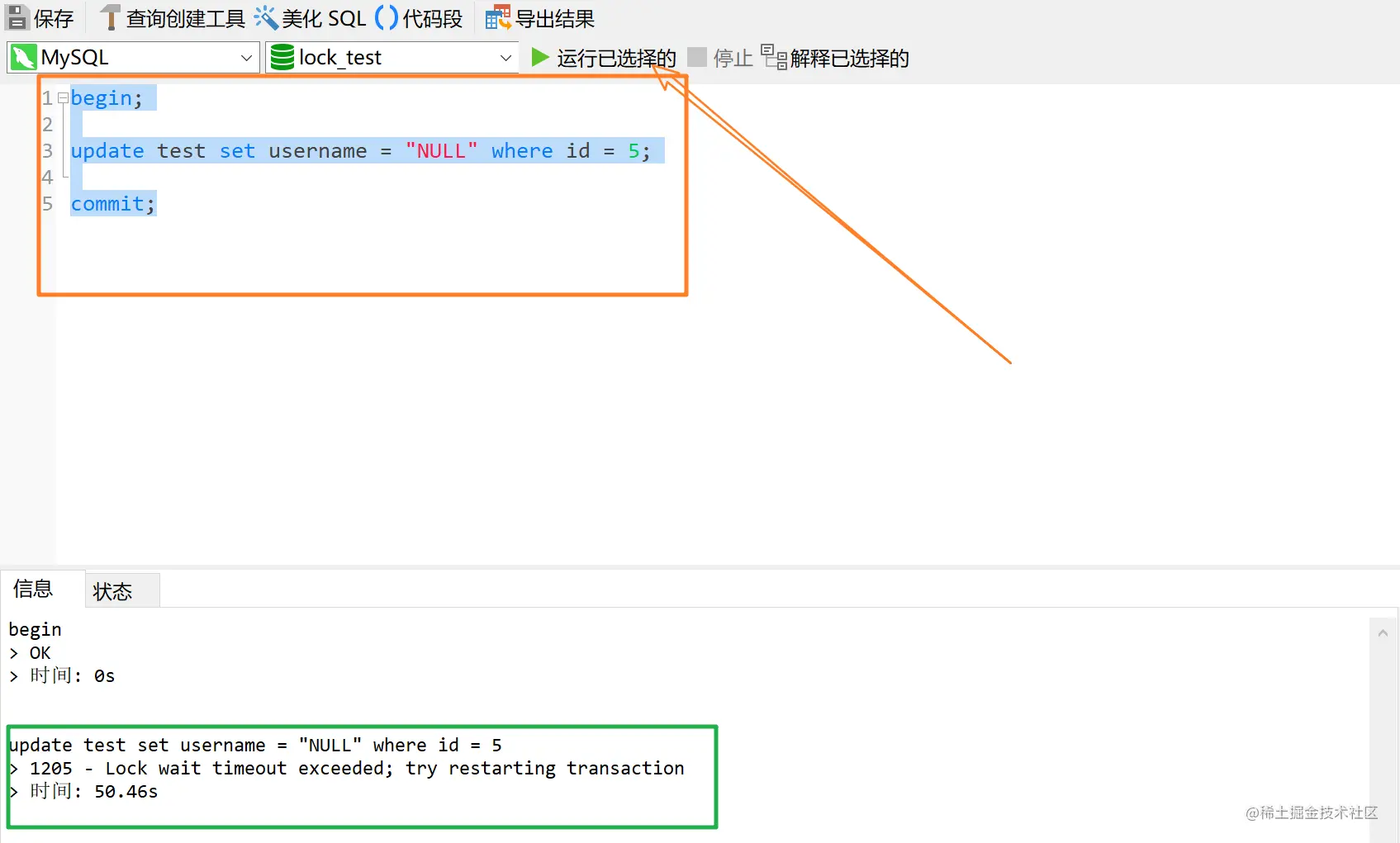Click the commit; statement on line 5

[113, 204]
